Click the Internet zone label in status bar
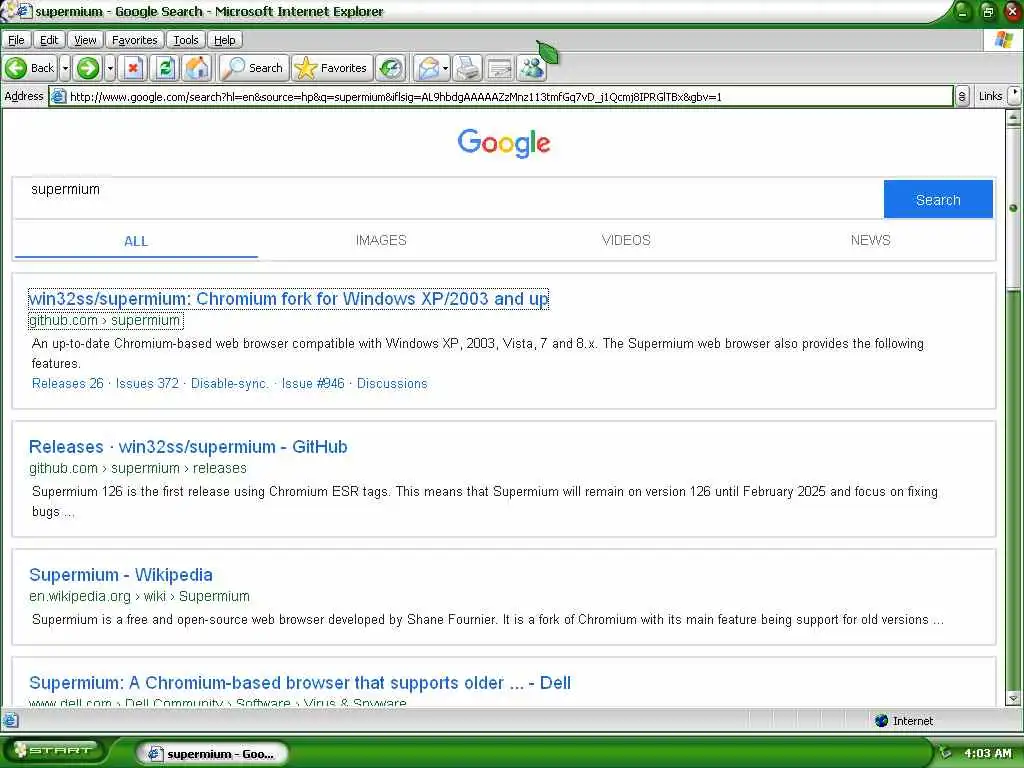 913,721
